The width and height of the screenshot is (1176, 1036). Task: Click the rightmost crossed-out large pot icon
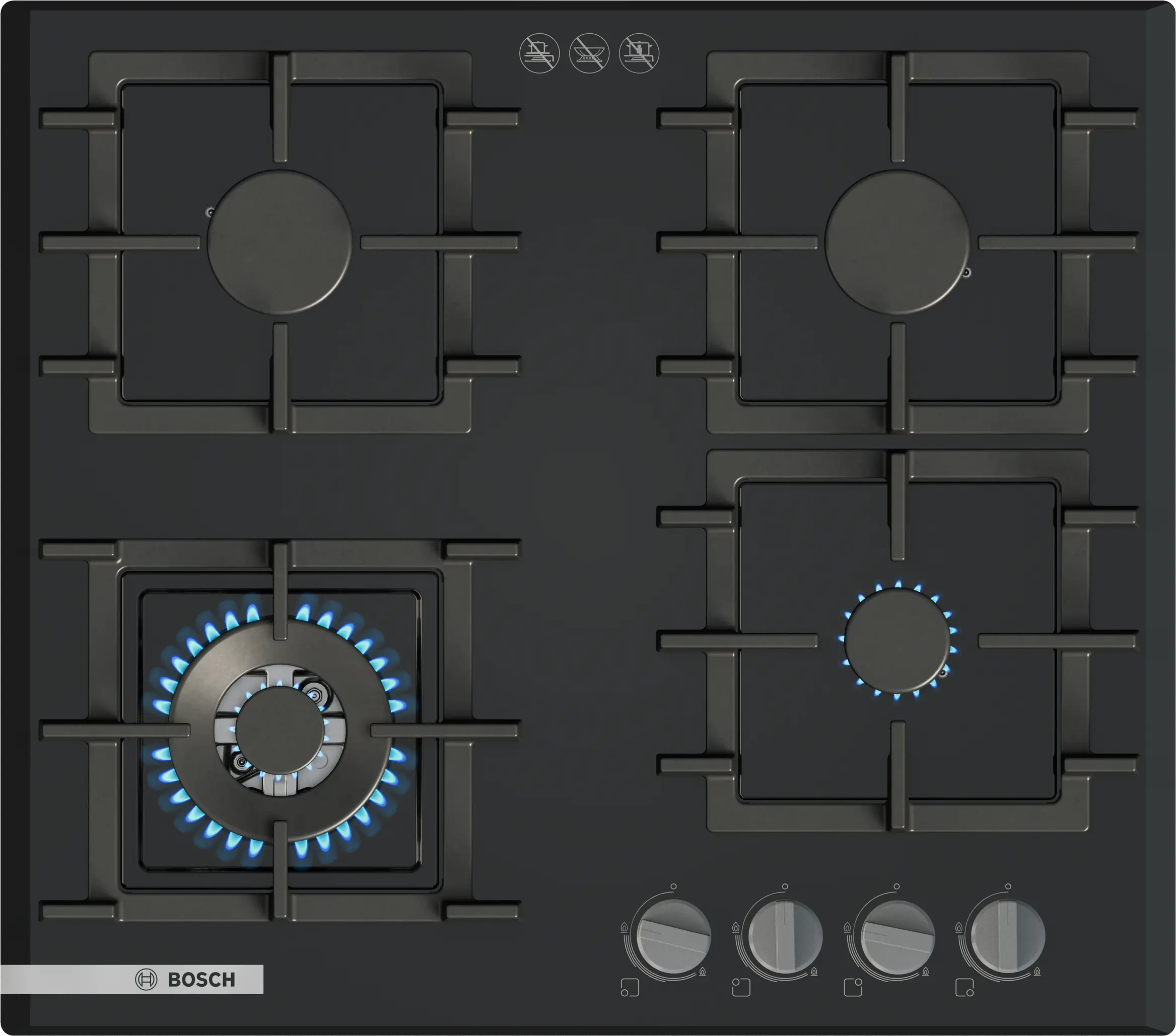point(639,53)
